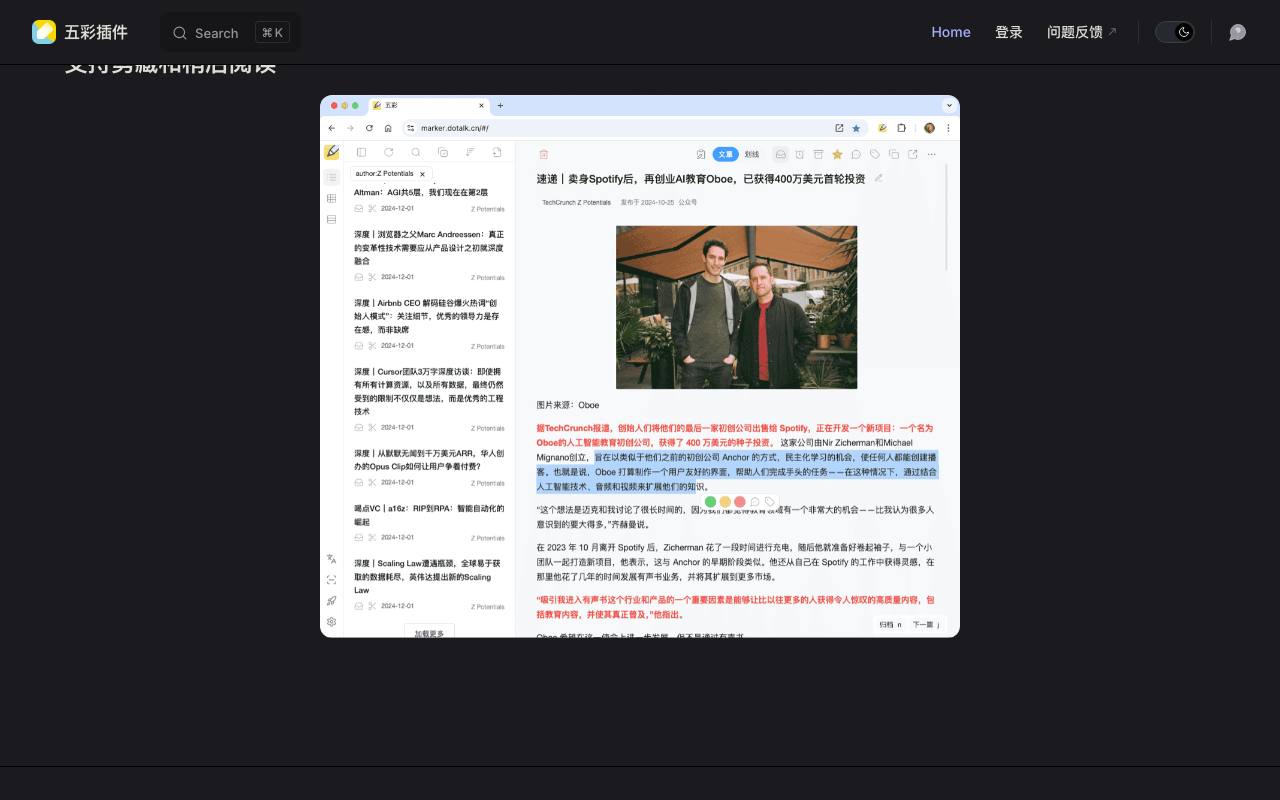The width and height of the screenshot is (1280, 800).
Task: Click the comment icon in the highlight popup
Action: (755, 502)
